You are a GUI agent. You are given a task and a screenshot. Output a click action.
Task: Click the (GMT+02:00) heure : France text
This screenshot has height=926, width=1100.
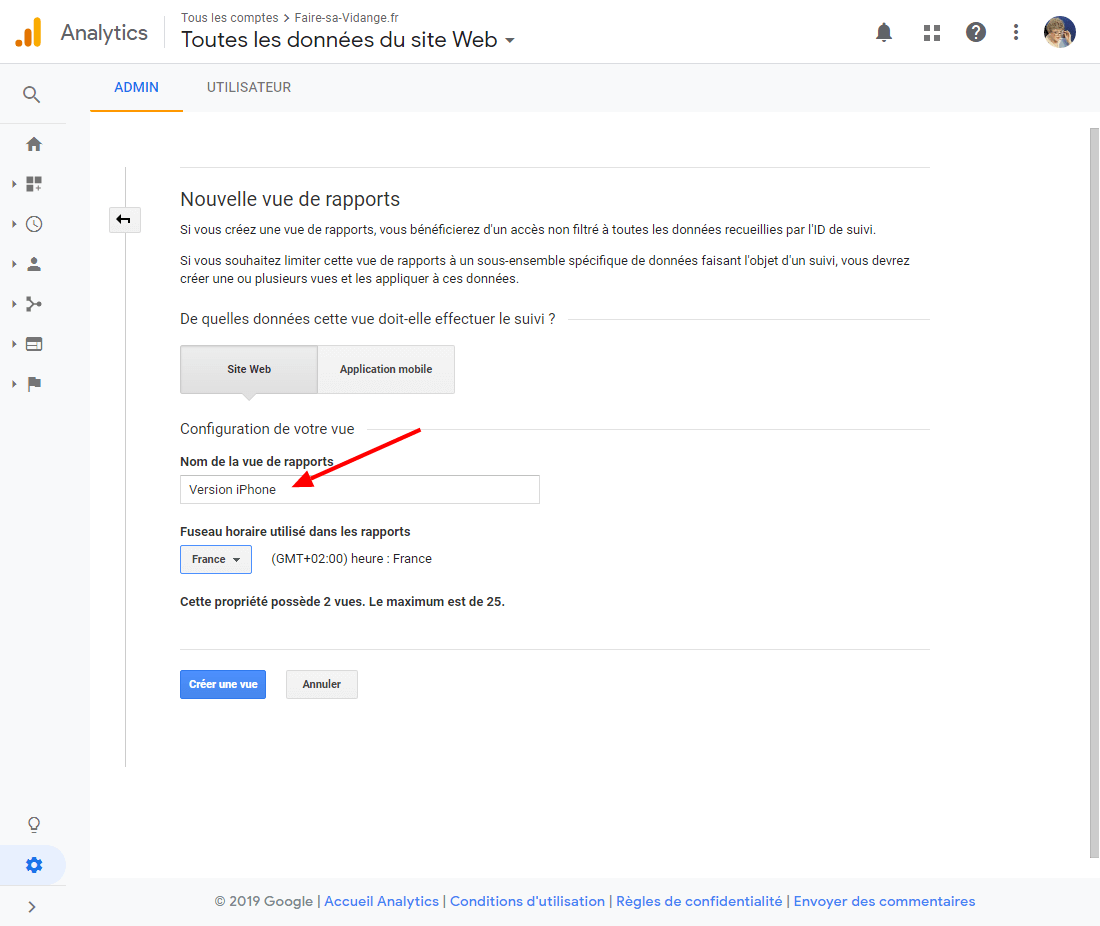click(x=351, y=558)
